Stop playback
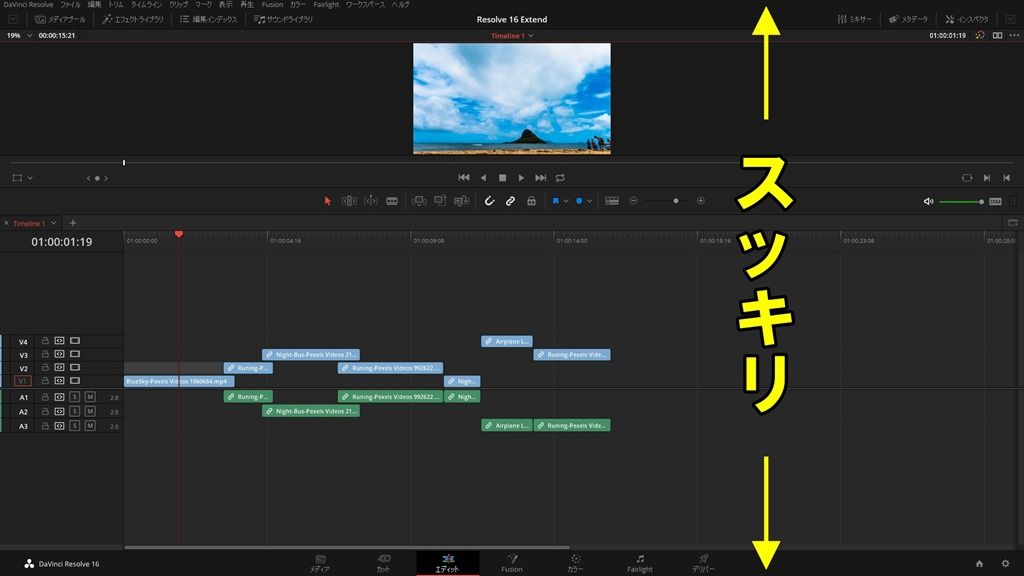Image resolution: width=1024 pixels, height=576 pixels. [502, 178]
